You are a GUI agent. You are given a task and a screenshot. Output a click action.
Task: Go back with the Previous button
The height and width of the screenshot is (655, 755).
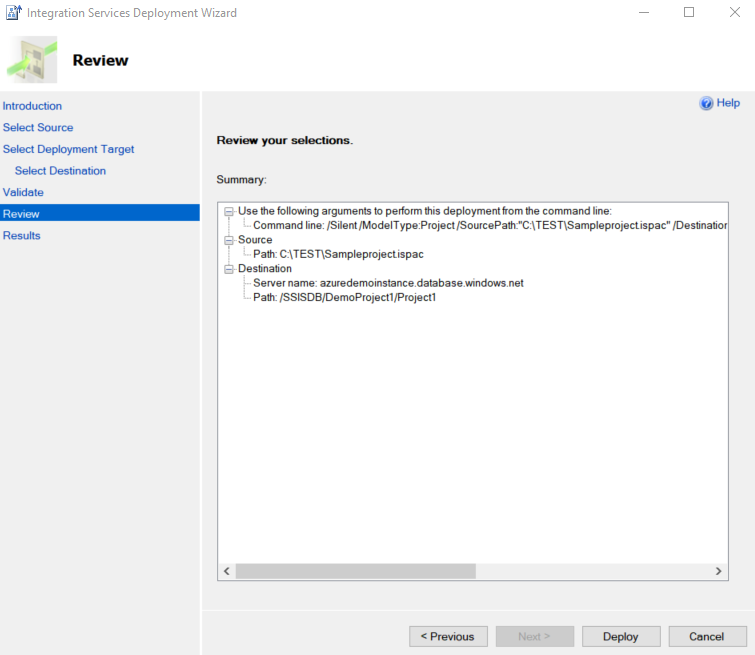tap(448, 636)
